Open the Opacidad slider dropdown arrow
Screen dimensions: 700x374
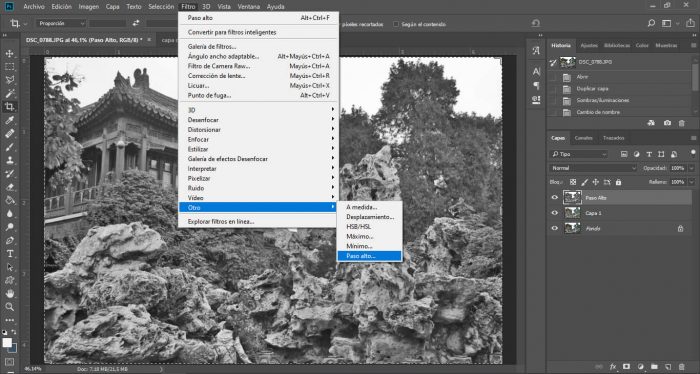click(x=692, y=168)
